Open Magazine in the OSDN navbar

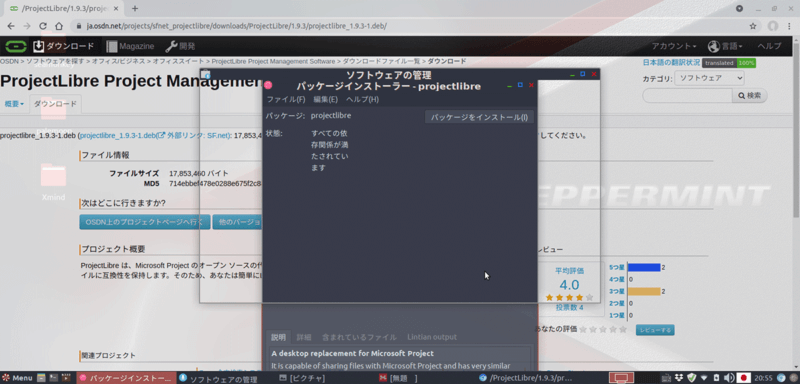coord(130,46)
